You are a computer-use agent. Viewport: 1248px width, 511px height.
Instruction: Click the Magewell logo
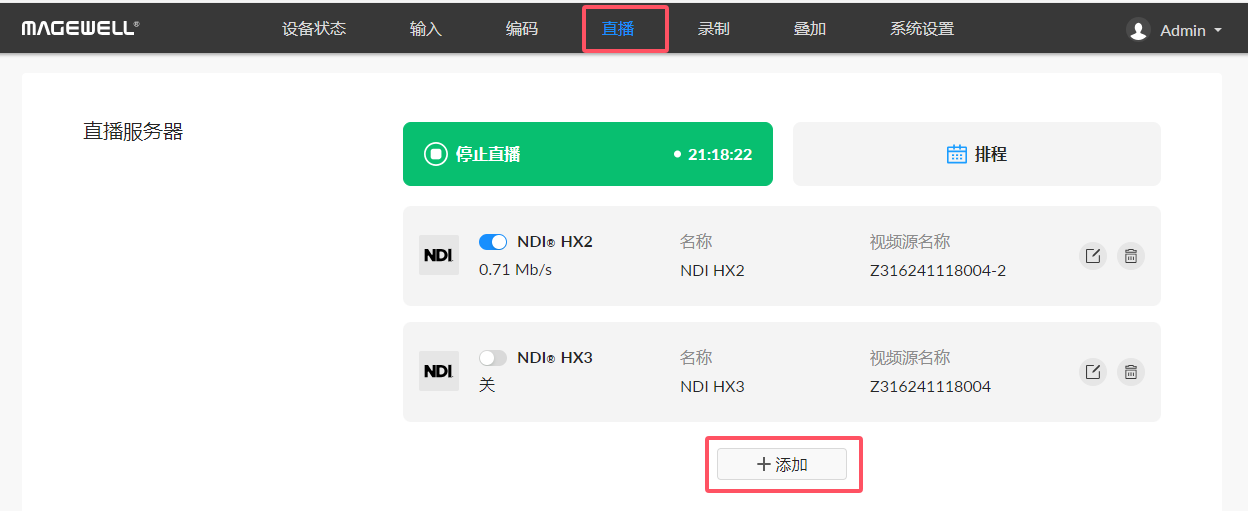click(80, 28)
